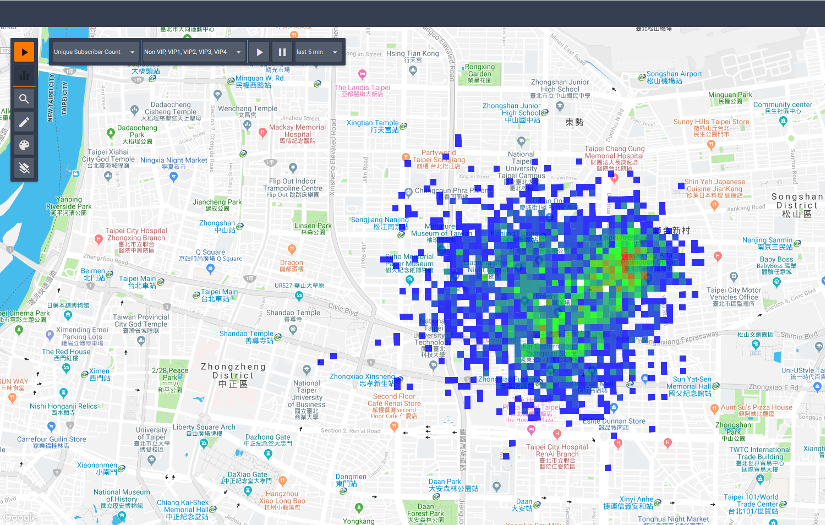
Task: Click the Linsen Park label
Action: coord(313,228)
